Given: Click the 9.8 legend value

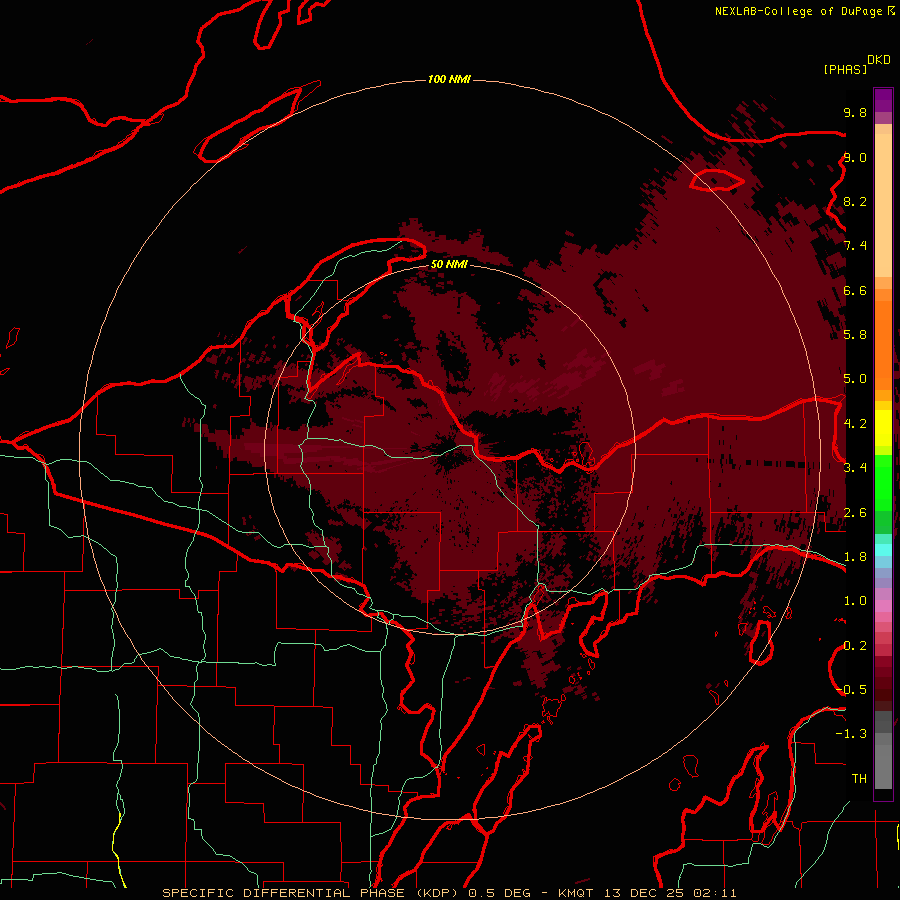Looking at the screenshot, I should coord(855,112).
